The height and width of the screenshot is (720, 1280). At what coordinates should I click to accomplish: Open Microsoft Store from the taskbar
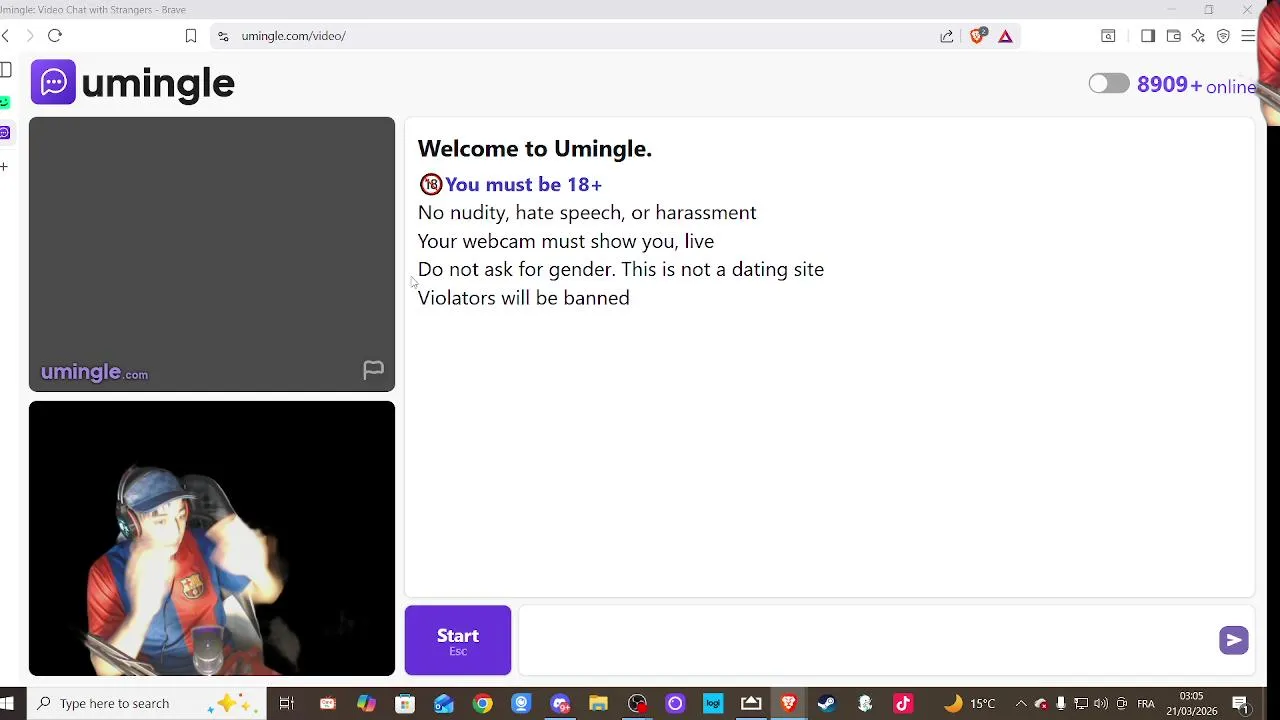(x=405, y=703)
